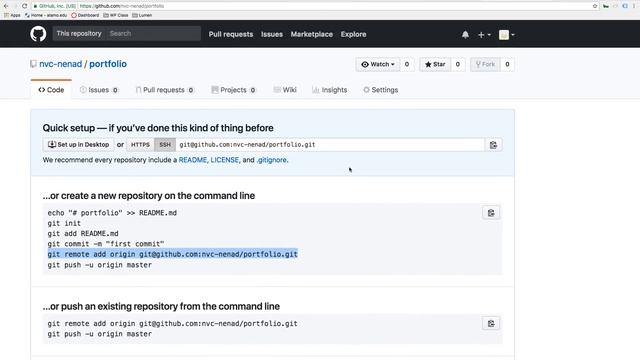Open the GitHub Octocat home logo
Screen dimensions: 640x360
click(38, 34)
